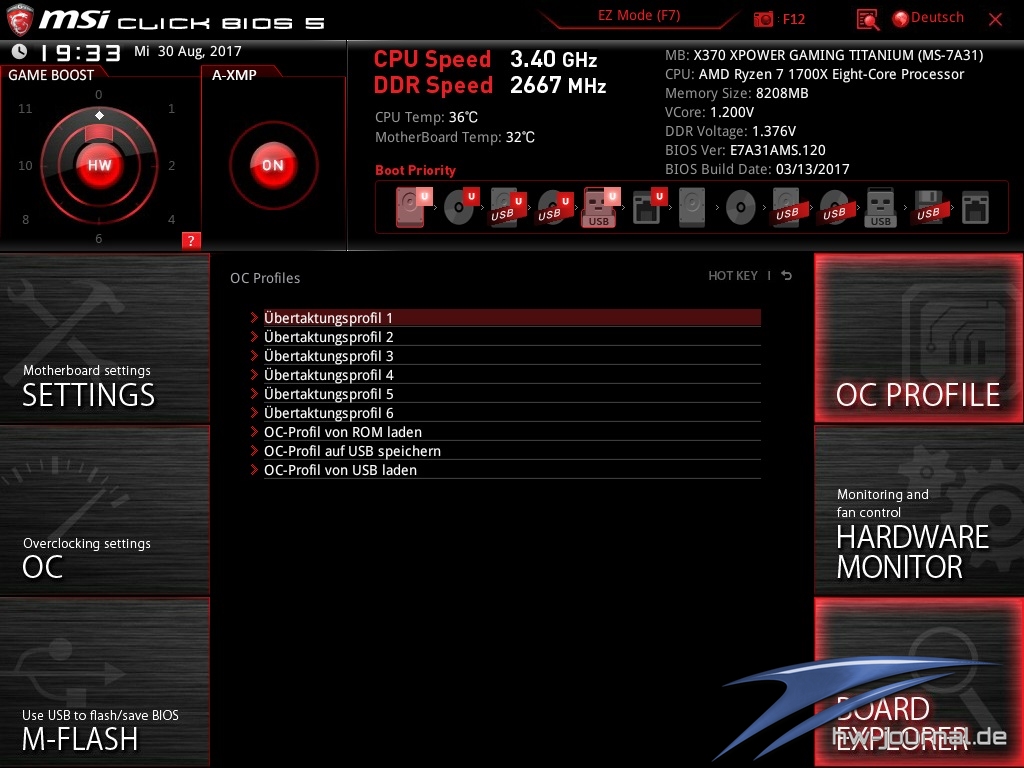Select OC-Profil auf USB speichern
Viewport: 1024px width, 768px height.
(352, 451)
